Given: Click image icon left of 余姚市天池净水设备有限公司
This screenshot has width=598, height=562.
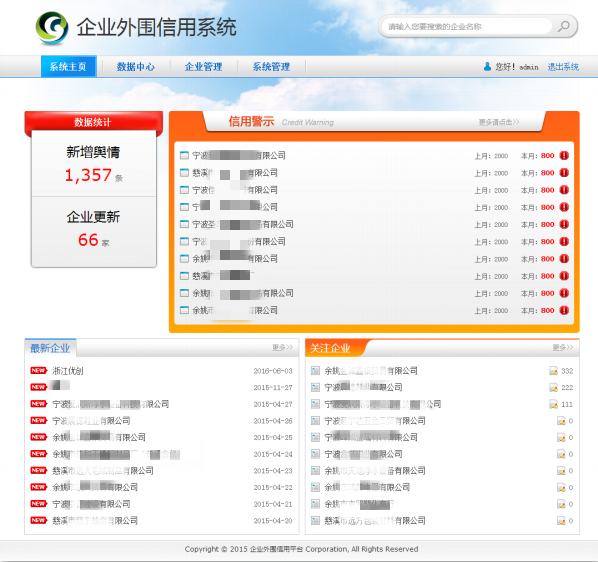Looking at the screenshot, I should [315, 470].
